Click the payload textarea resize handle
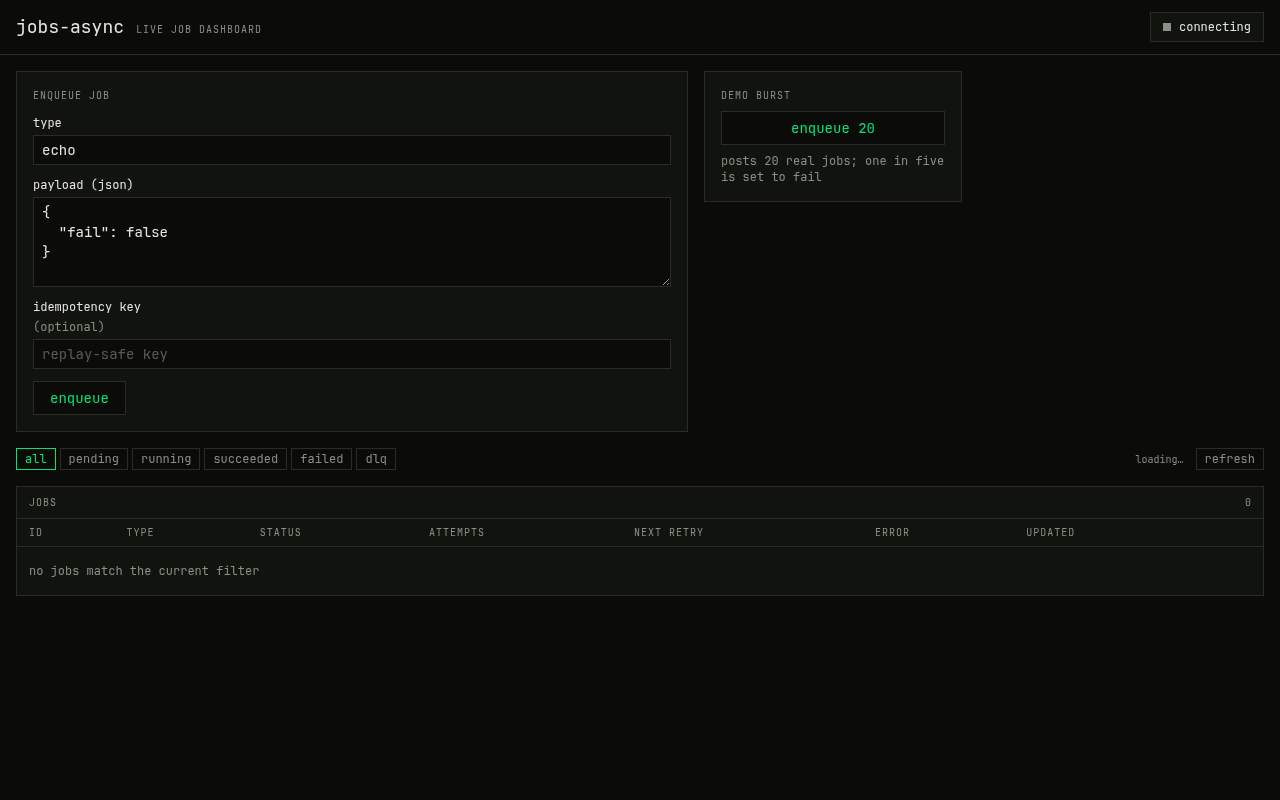Image resolution: width=1280 pixels, height=800 pixels. pyautogui.click(x=665, y=281)
